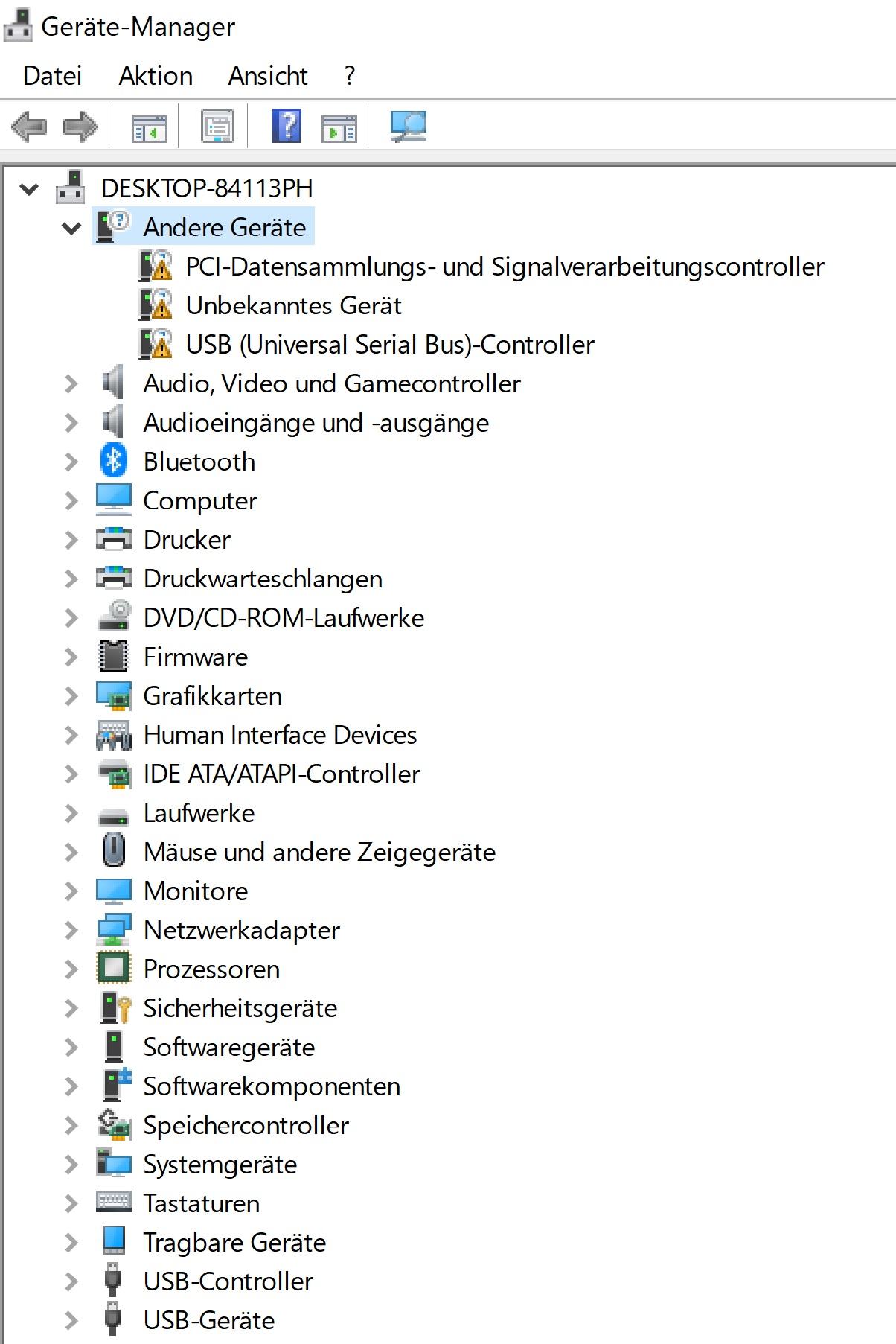
Task: Click the Prozessoren chip icon
Action: click(113, 969)
